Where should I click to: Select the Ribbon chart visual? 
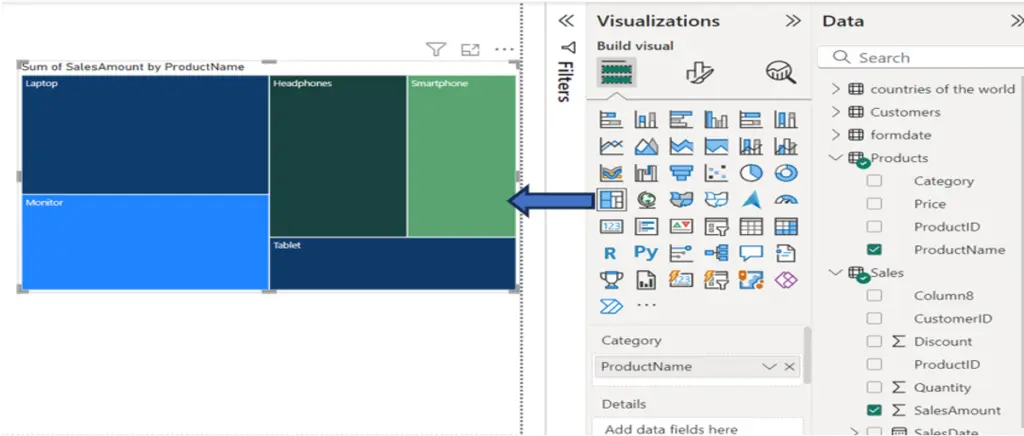611,173
